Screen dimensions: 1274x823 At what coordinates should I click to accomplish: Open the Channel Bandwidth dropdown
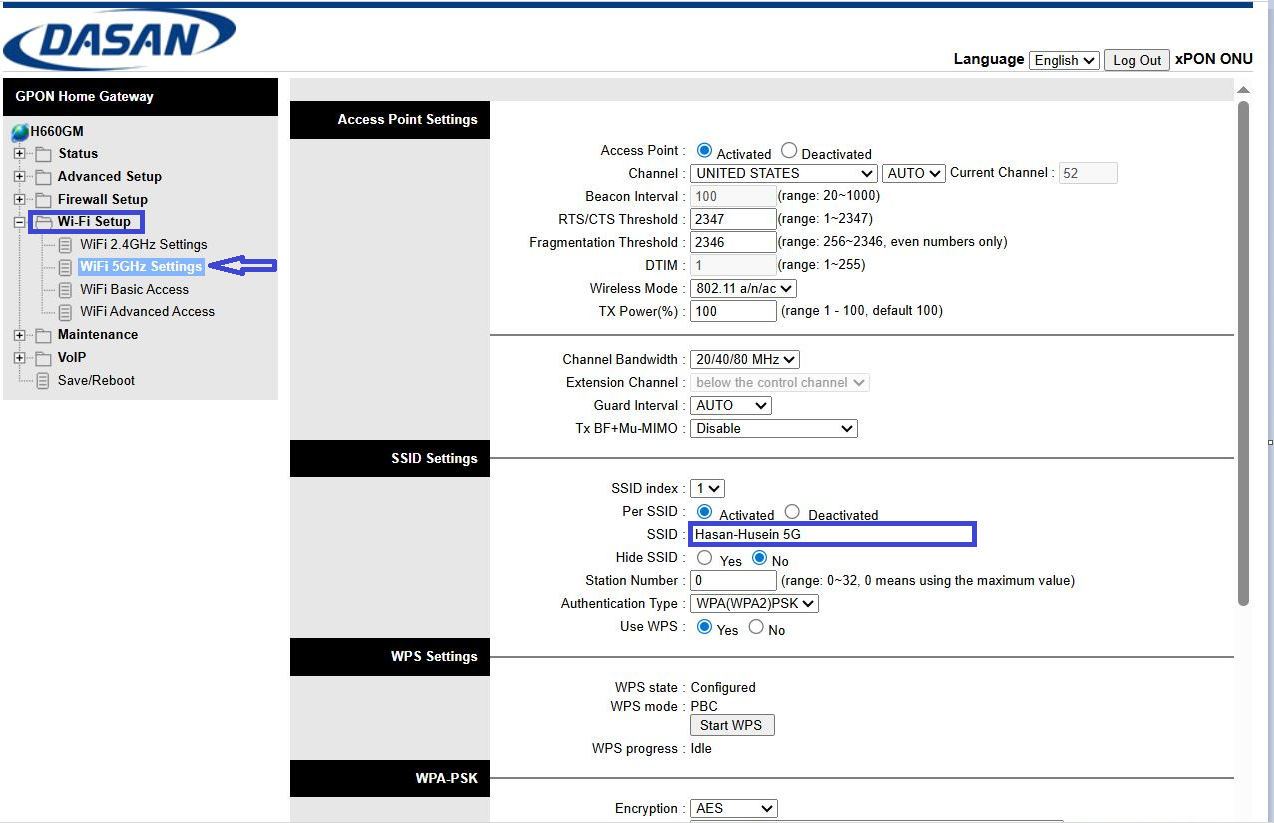(745, 359)
